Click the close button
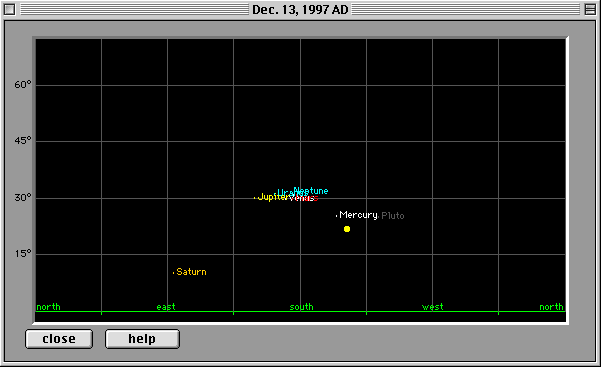 coord(59,339)
